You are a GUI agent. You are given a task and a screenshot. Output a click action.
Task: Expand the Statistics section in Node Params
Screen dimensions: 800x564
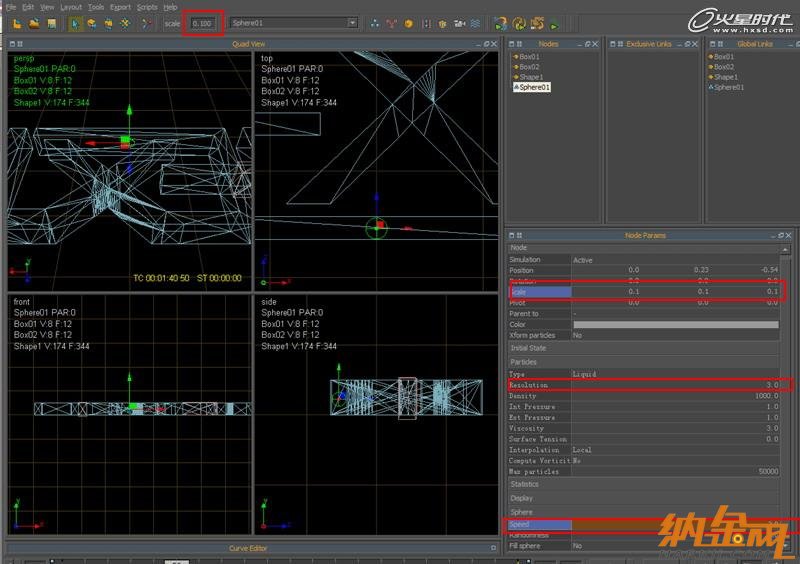[524, 484]
